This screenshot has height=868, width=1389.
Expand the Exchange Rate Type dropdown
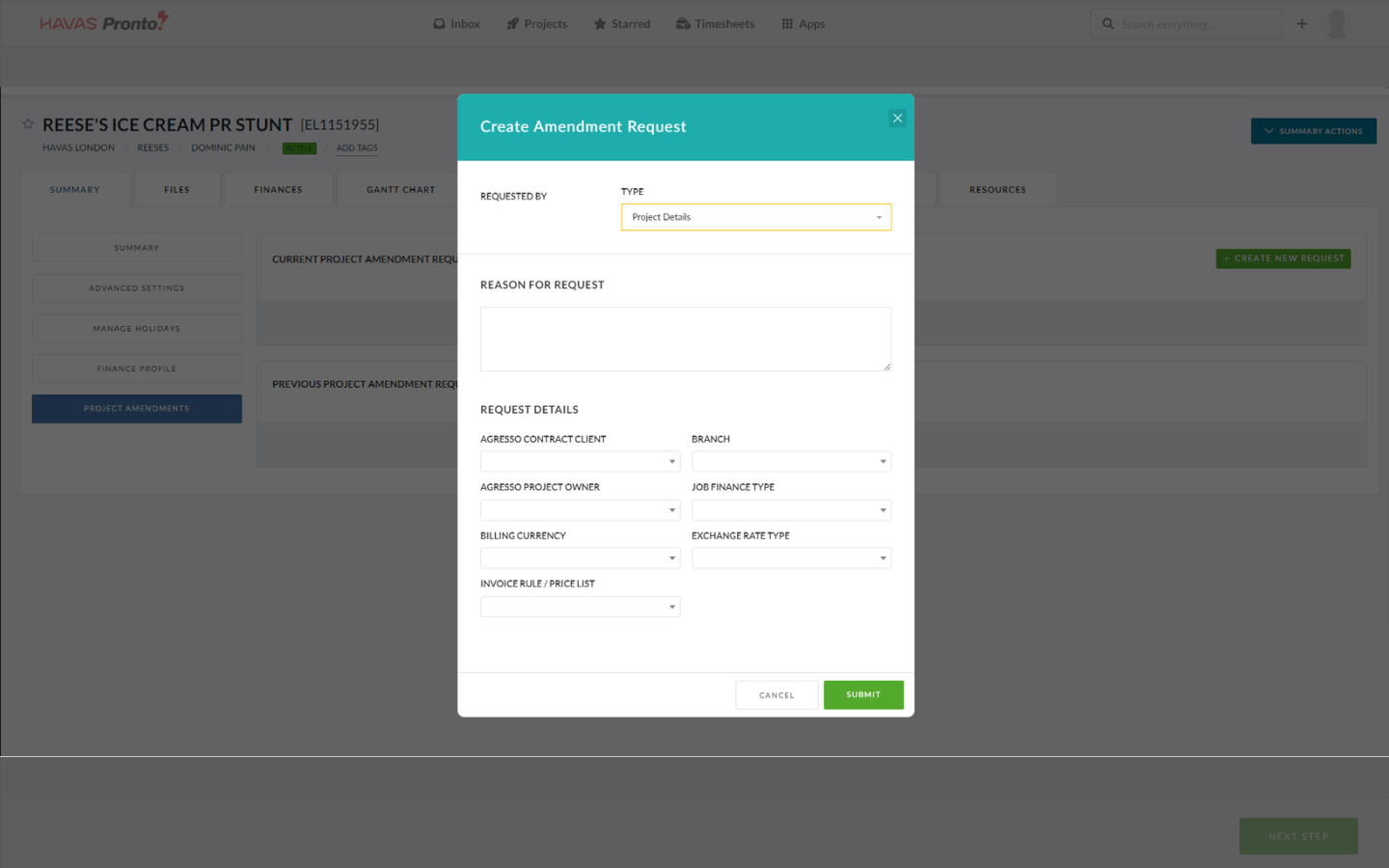point(791,557)
